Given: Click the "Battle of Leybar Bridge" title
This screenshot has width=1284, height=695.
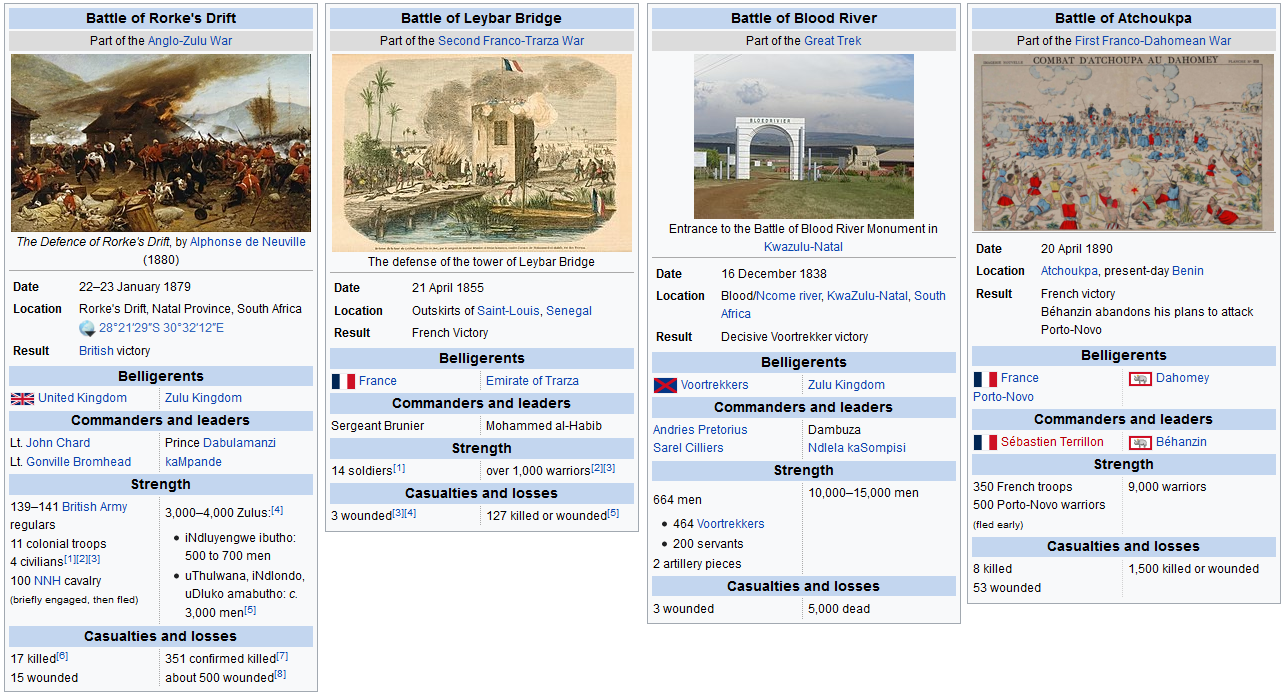Looking at the screenshot, I should coord(482,18).
